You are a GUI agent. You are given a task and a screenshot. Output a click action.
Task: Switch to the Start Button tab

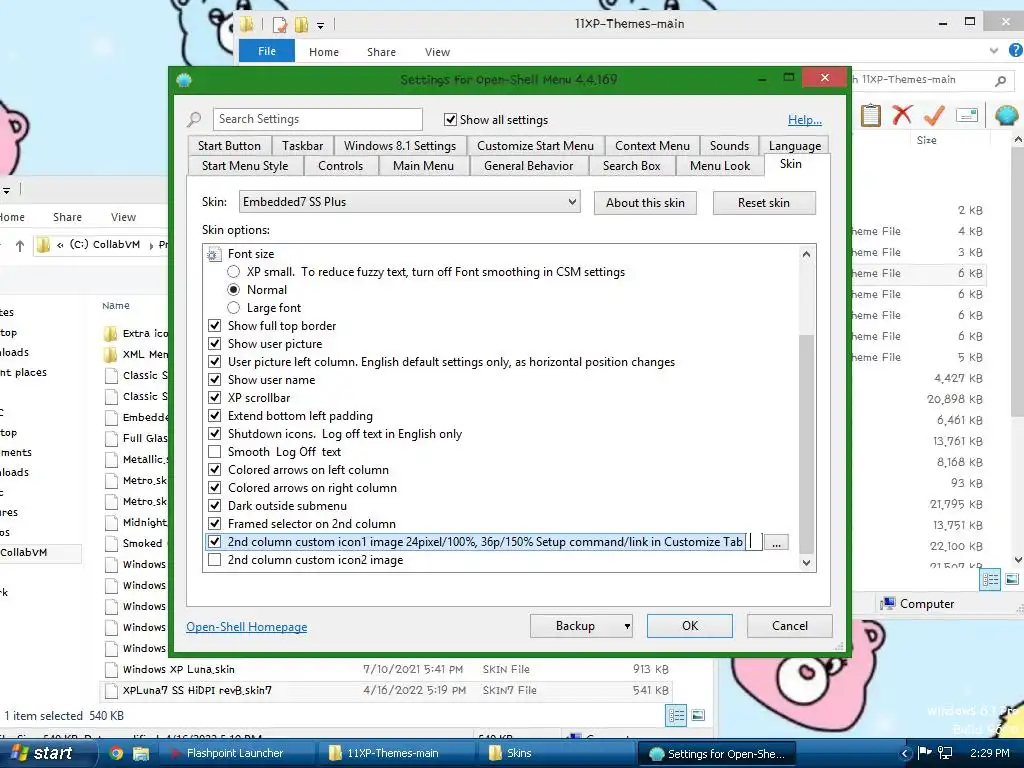point(229,146)
